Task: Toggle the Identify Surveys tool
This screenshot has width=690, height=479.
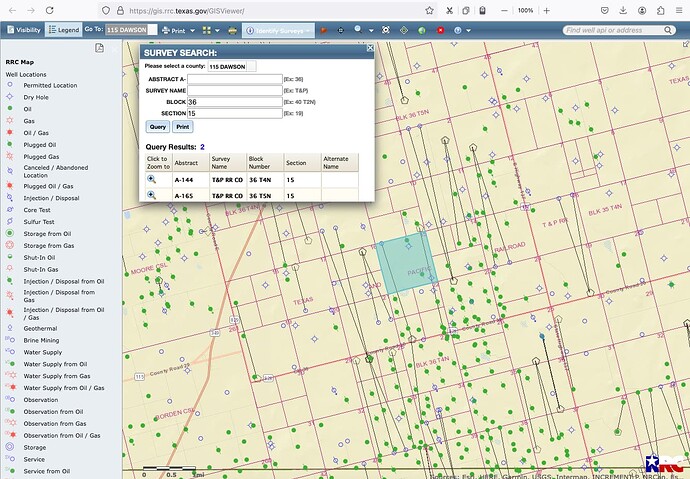Action: [x=276, y=31]
